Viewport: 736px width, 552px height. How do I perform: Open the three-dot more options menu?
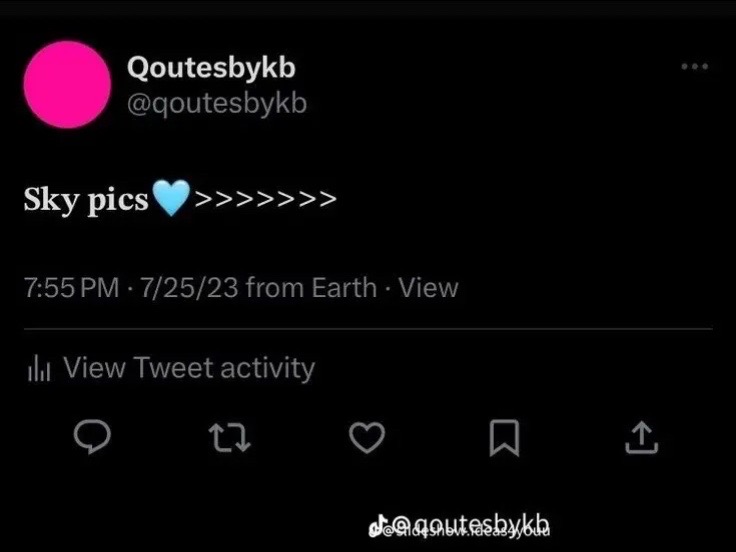[695, 67]
